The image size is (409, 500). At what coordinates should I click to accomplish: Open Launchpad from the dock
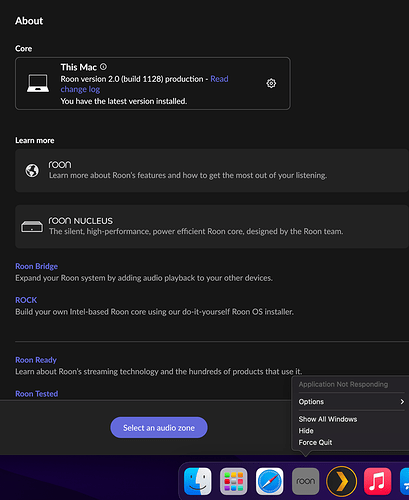234,481
